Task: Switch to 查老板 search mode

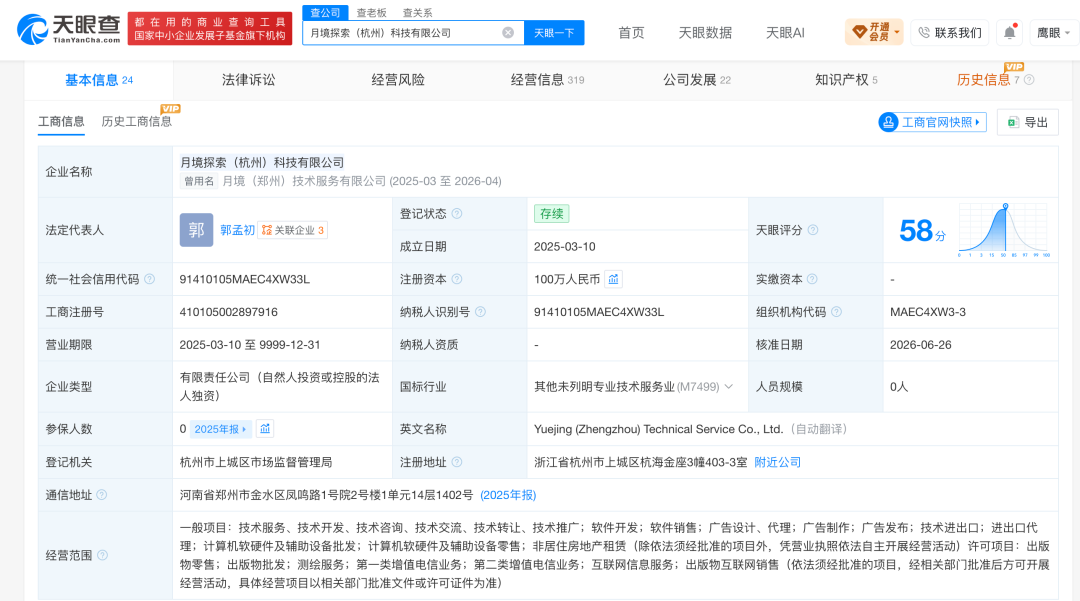Action: pyautogui.click(x=371, y=12)
